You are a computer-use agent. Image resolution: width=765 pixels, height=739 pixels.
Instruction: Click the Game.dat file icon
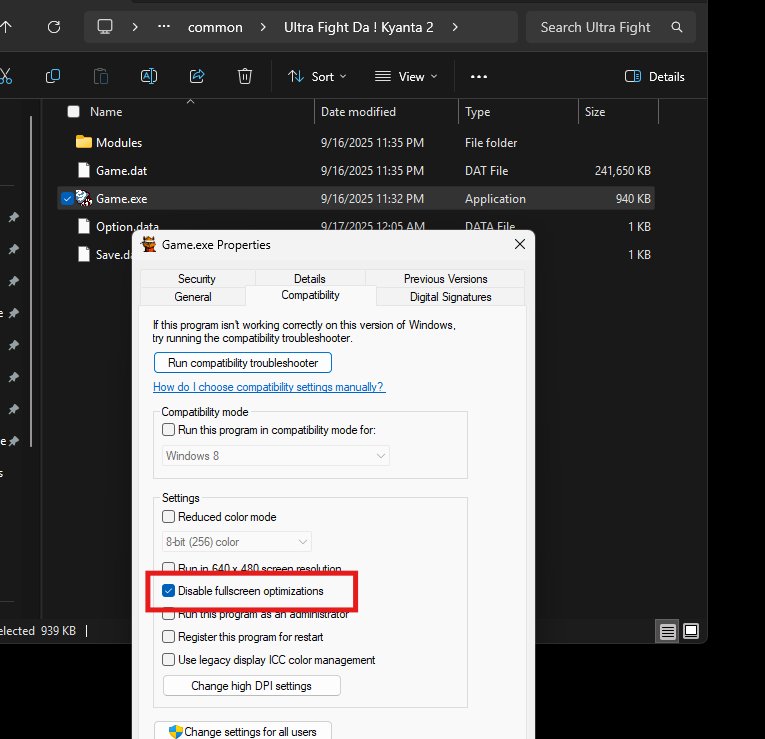click(84, 170)
